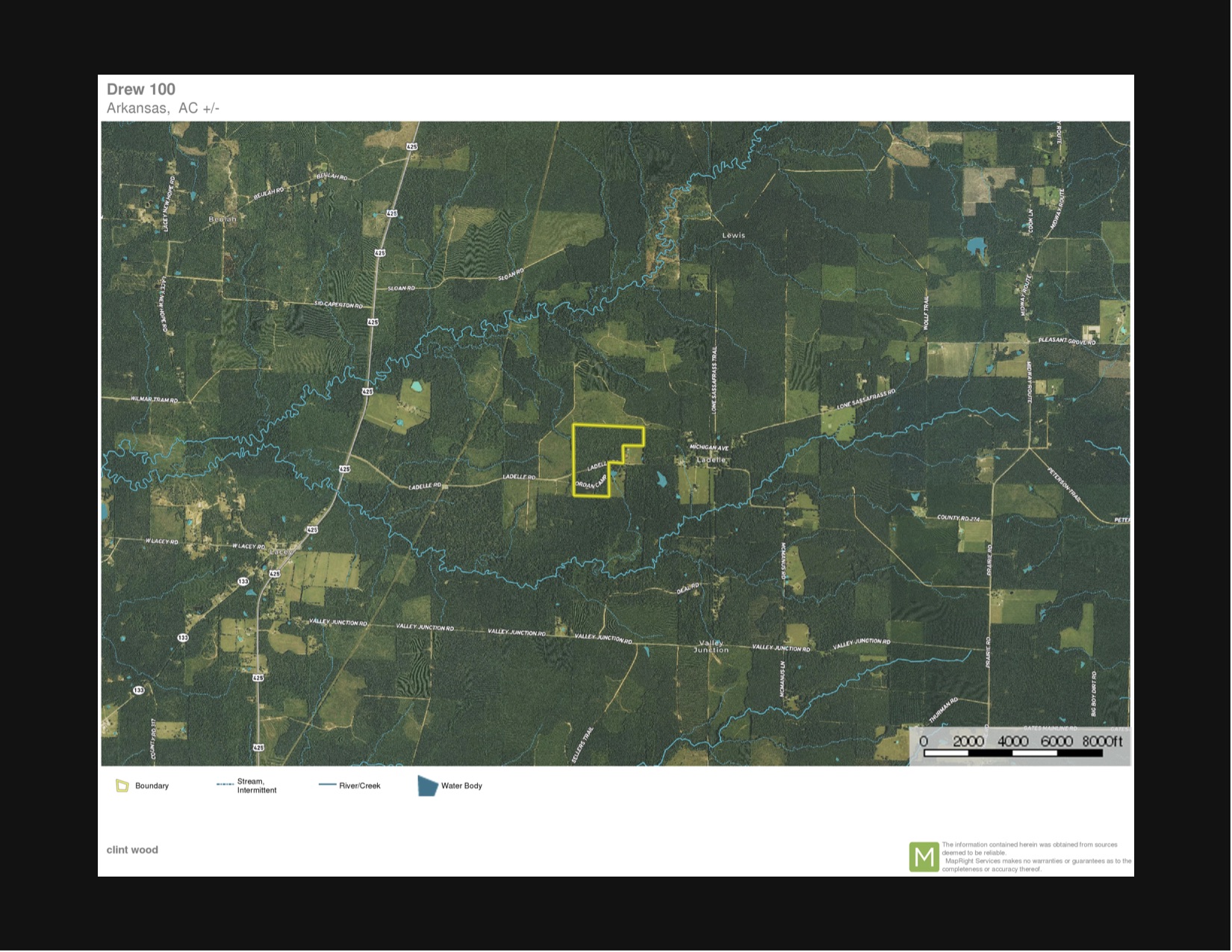This screenshot has height=952, width=1232.
Task: Click the yellow Boundary legend icon
Action: (122, 785)
